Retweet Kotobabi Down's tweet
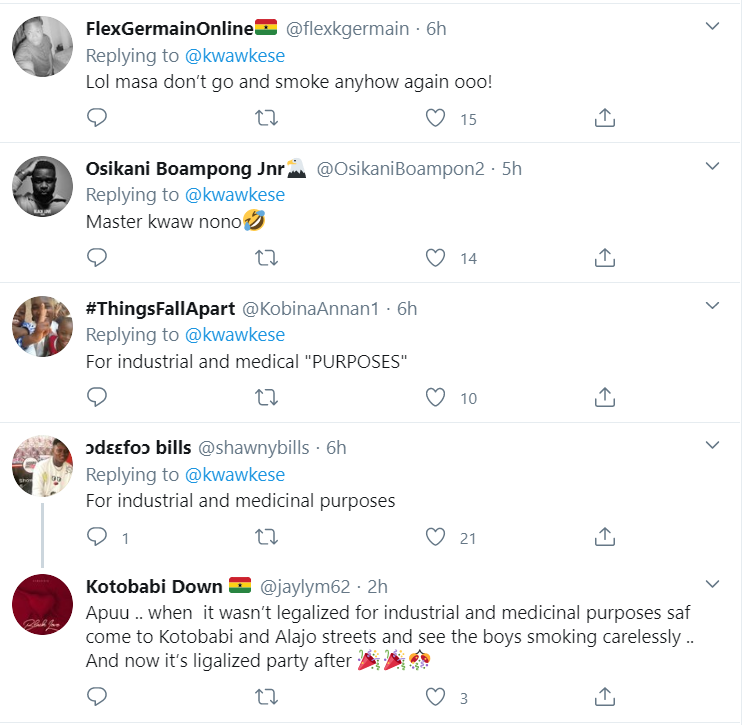745x725 pixels. pos(267,697)
